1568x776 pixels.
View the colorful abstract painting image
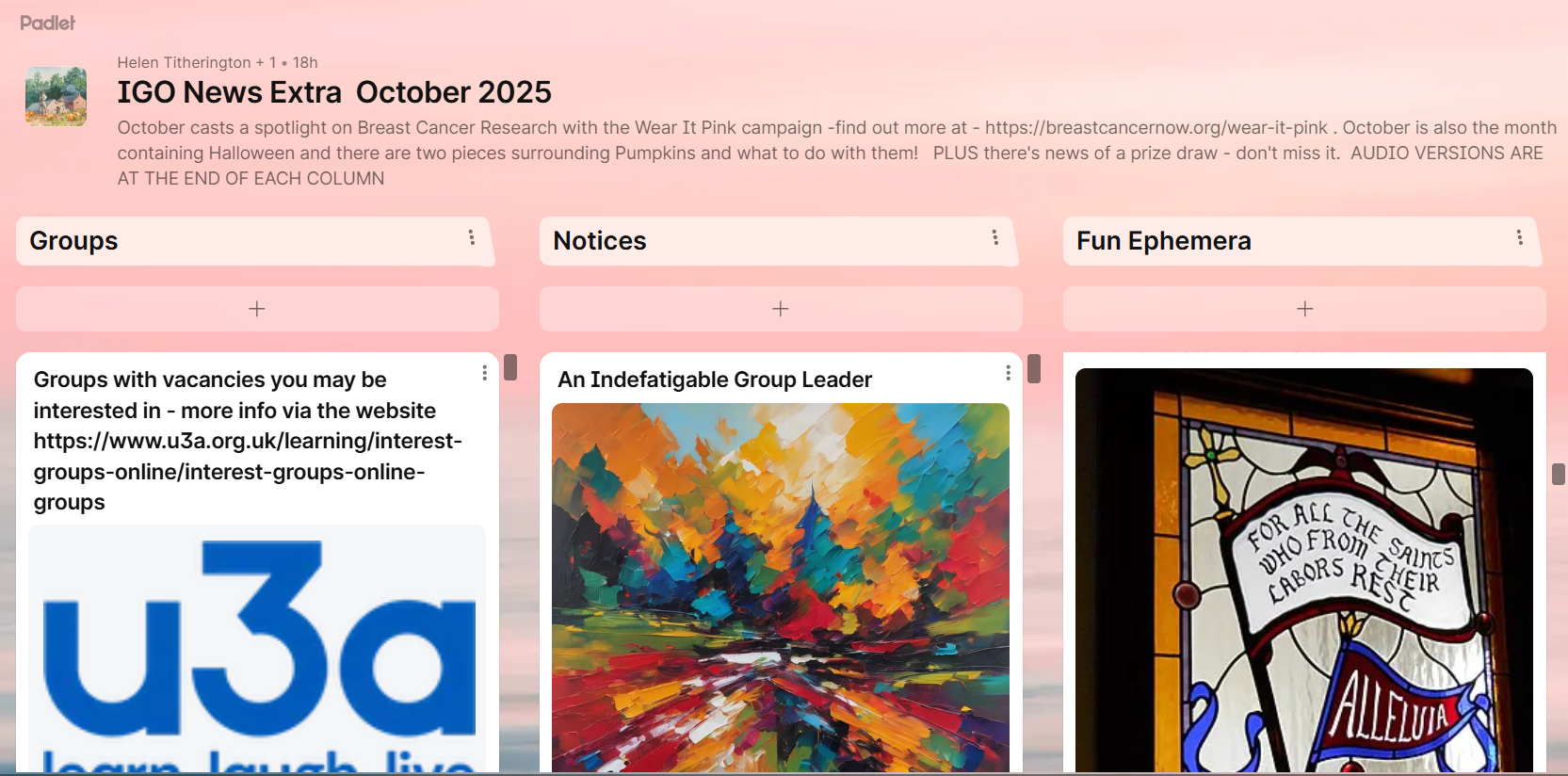point(781,589)
